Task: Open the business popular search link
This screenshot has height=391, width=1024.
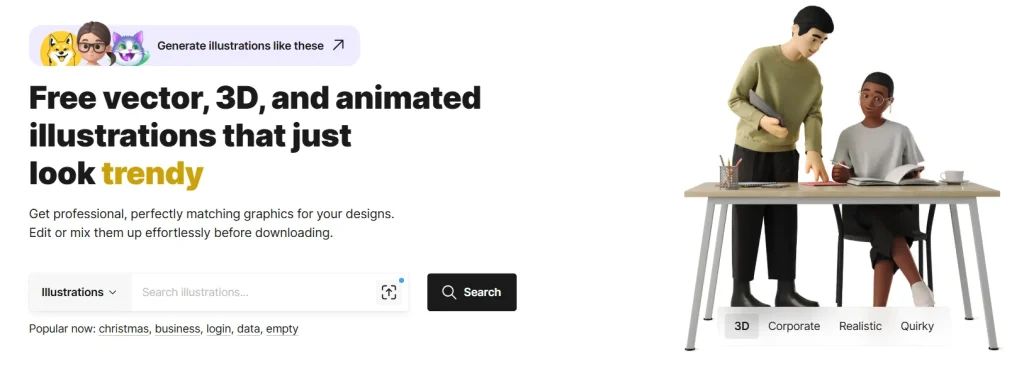Action: (177, 329)
